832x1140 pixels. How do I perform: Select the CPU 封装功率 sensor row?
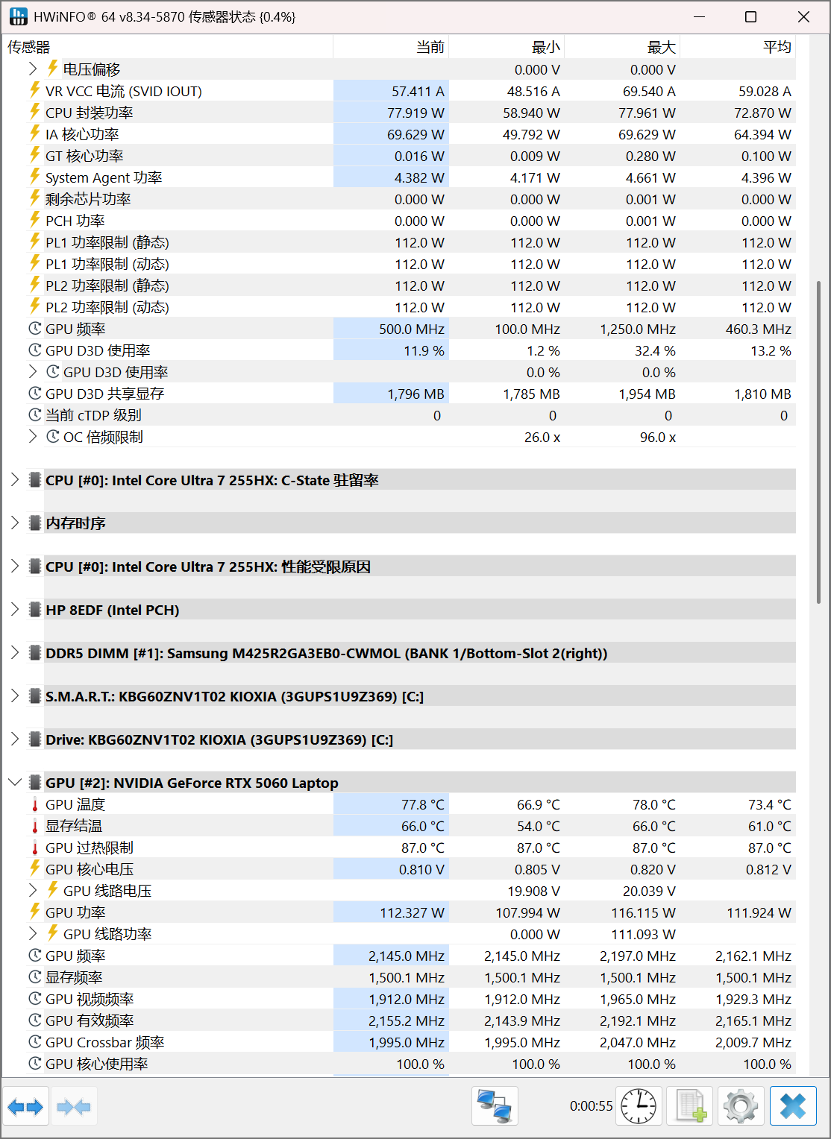pyautogui.click(x=411, y=113)
